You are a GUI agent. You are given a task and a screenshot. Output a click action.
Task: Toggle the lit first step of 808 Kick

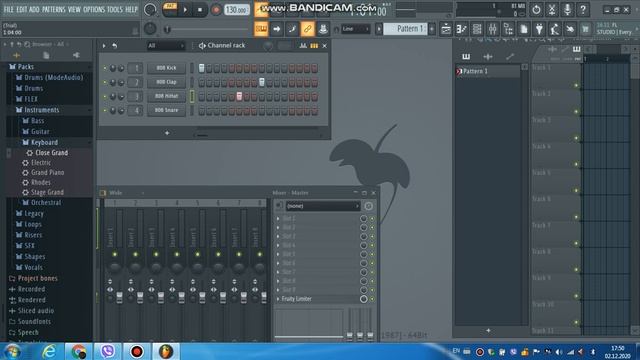tap(201, 68)
